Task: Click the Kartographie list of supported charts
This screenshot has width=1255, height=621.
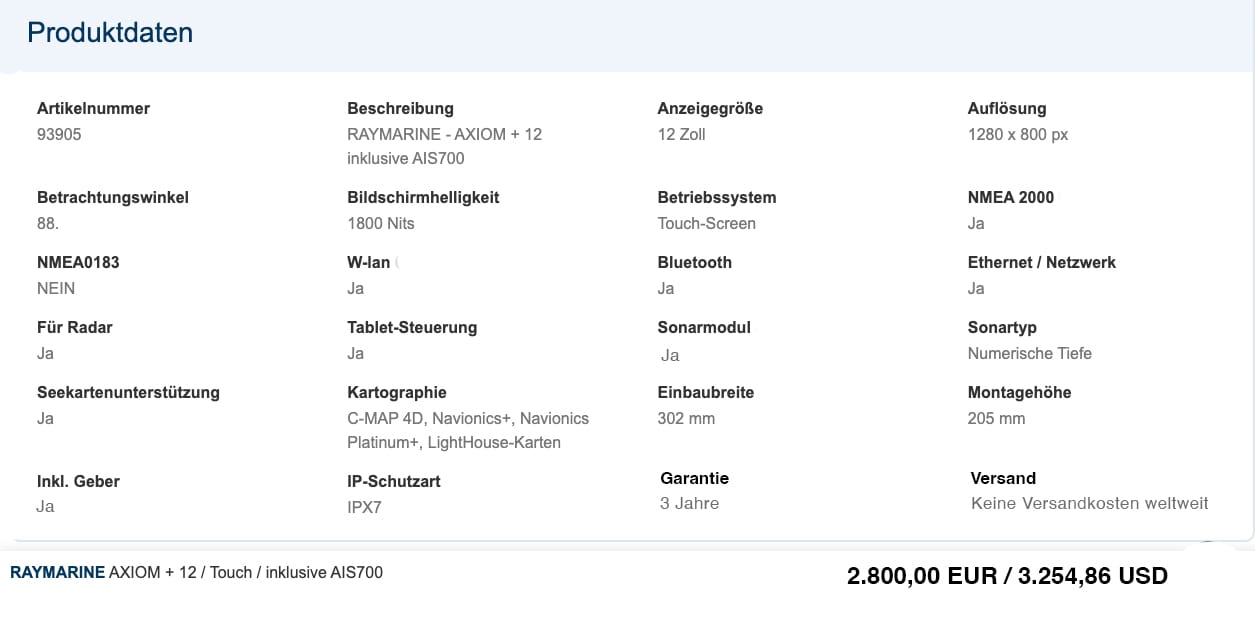Action: click(x=467, y=430)
